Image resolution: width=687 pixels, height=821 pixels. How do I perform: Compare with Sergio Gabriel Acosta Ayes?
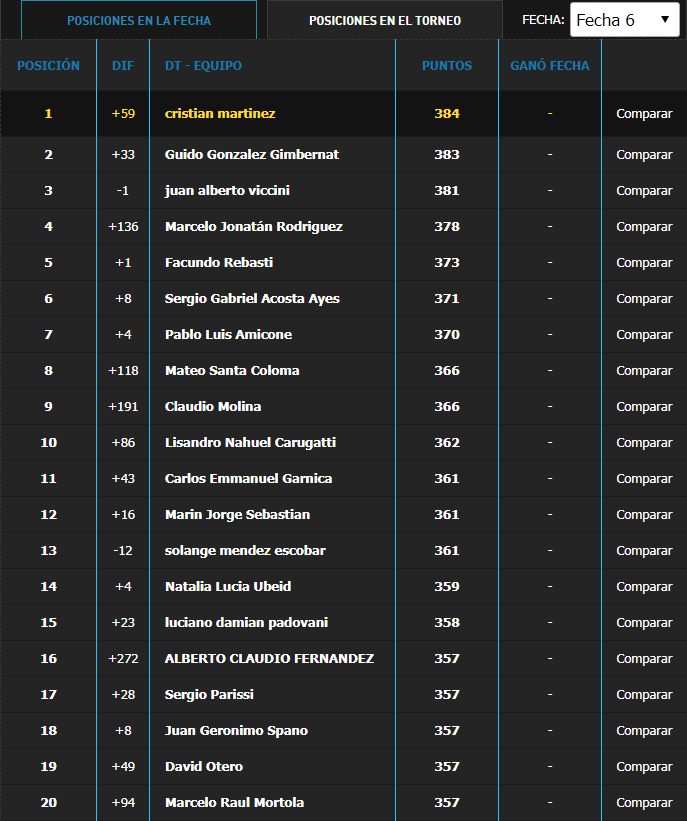644,298
